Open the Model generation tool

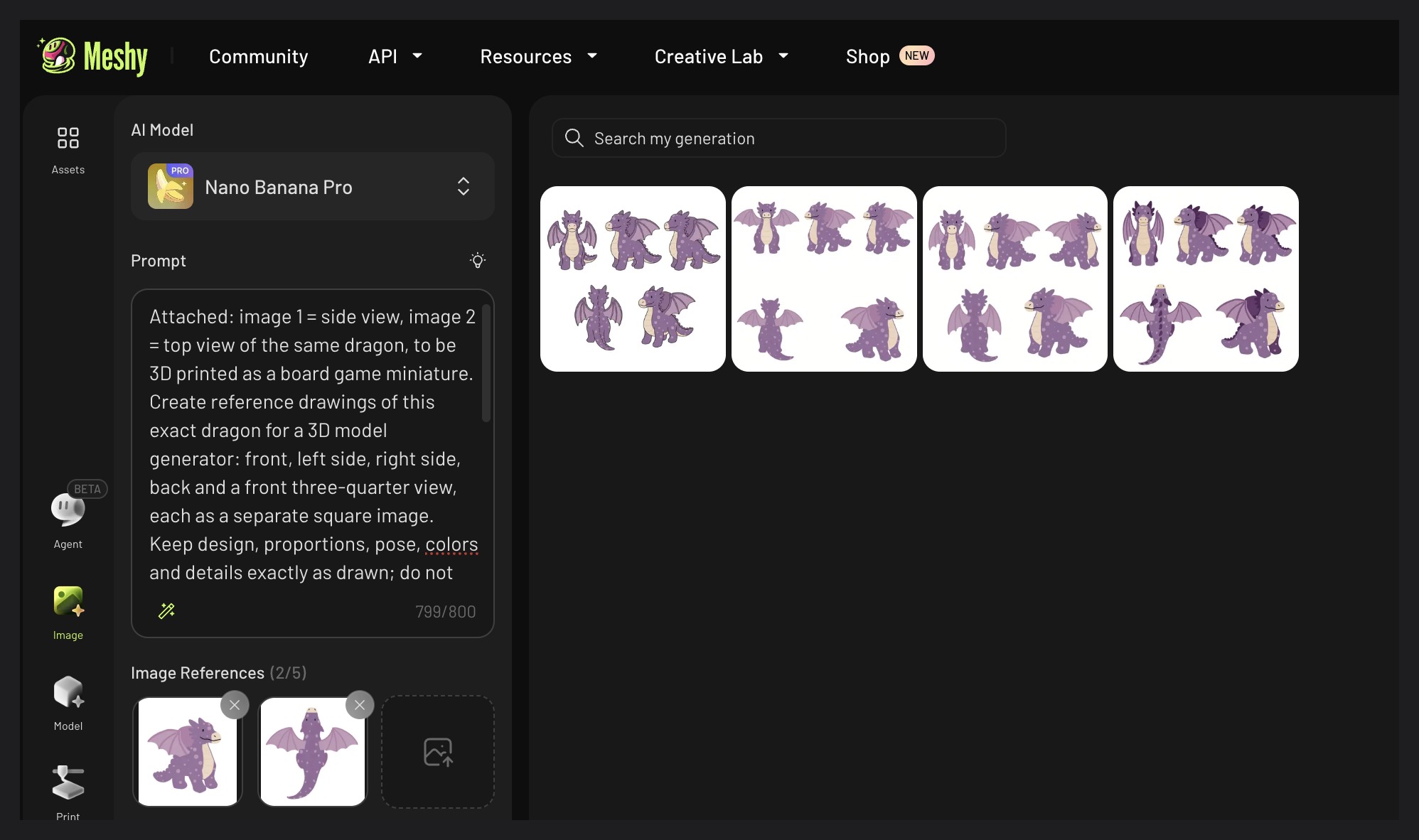click(x=68, y=704)
